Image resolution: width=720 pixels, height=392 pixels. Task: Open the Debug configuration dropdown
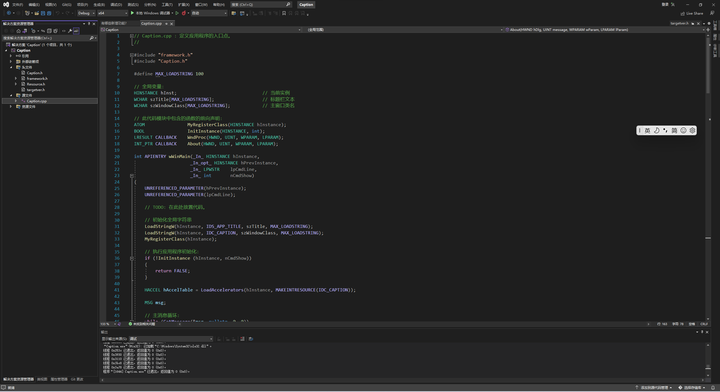click(x=86, y=13)
